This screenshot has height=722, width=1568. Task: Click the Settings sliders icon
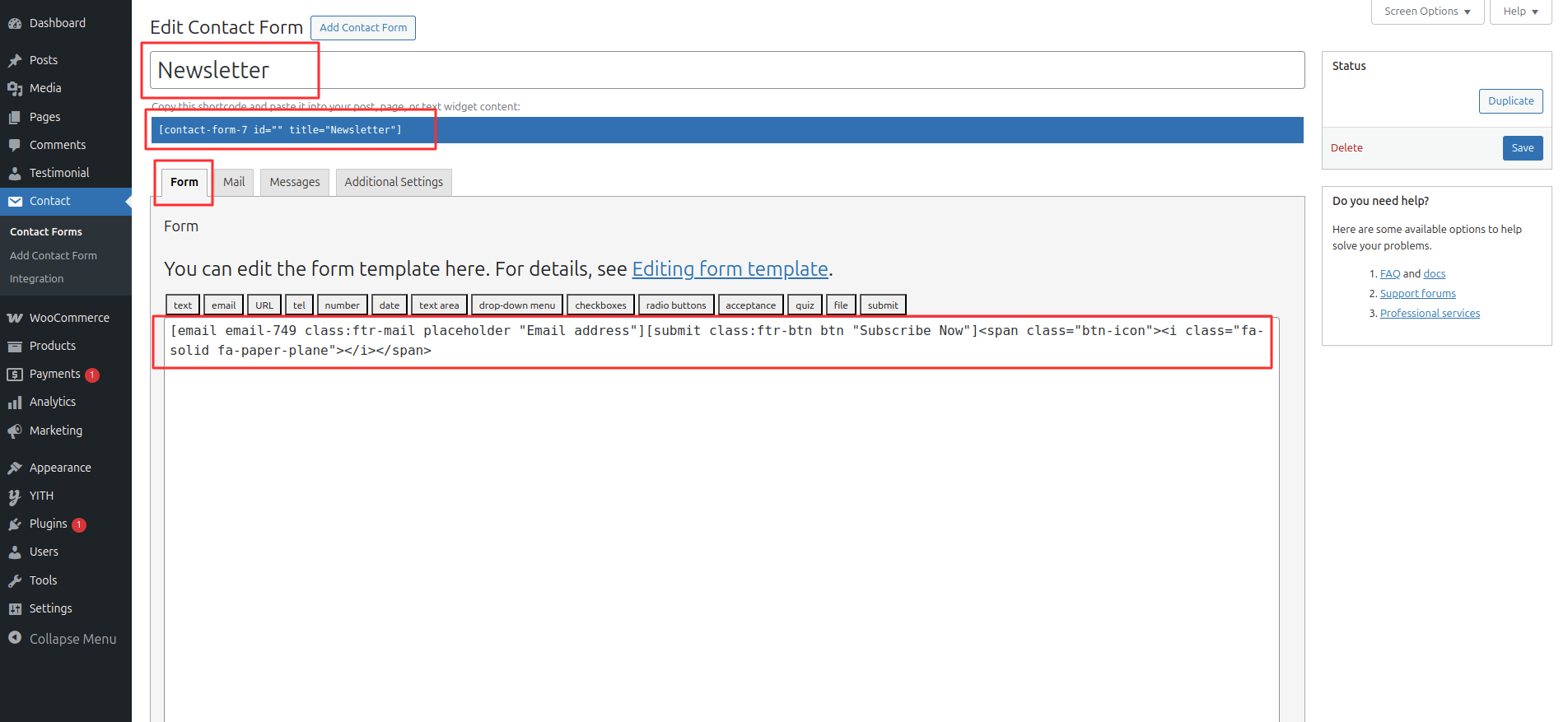[x=15, y=609]
